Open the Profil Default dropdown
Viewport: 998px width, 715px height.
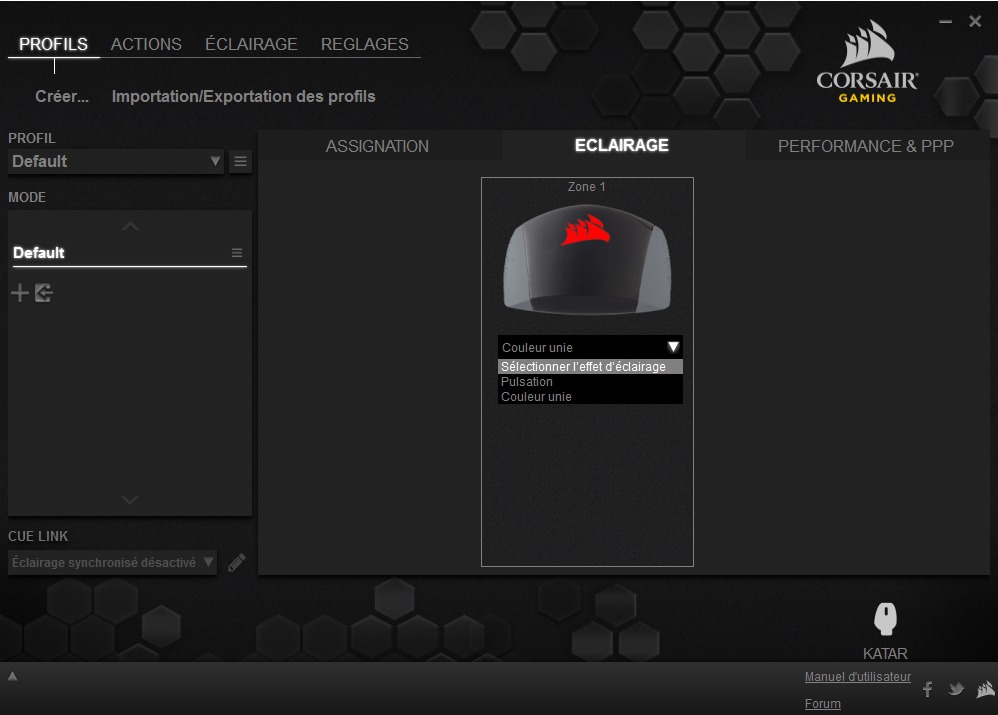(116, 161)
